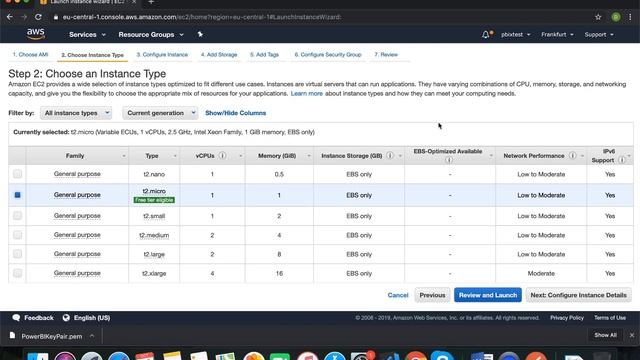Click the t2.medium type cell

click(154, 235)
